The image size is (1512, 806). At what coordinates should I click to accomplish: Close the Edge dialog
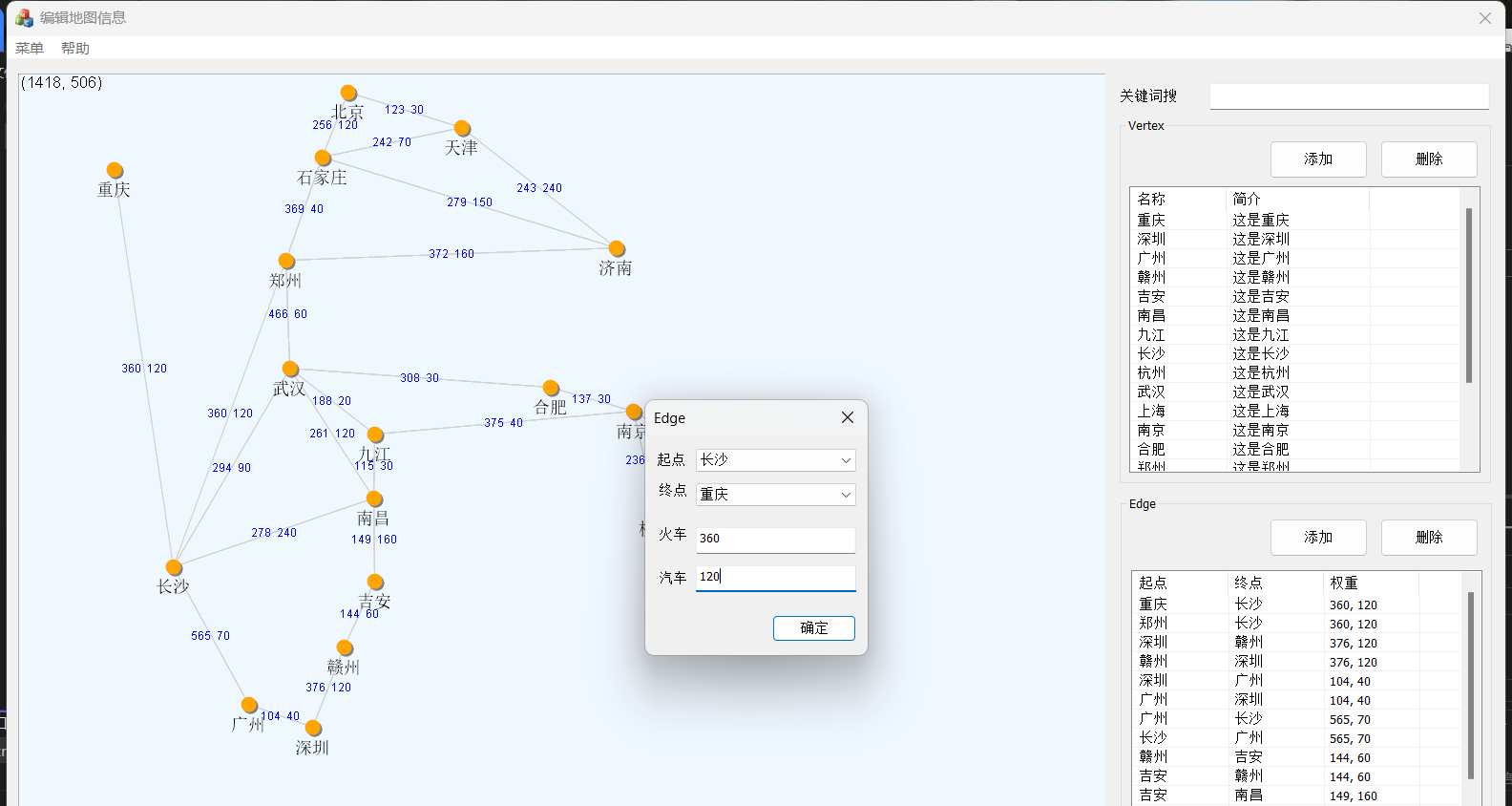(x=847, y=418)
